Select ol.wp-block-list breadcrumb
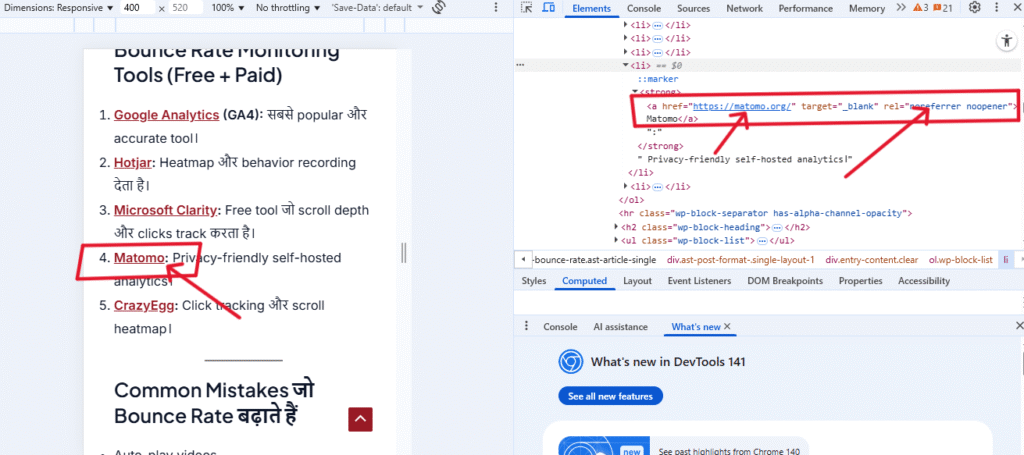1024x455 pixels. click(961, 260)
